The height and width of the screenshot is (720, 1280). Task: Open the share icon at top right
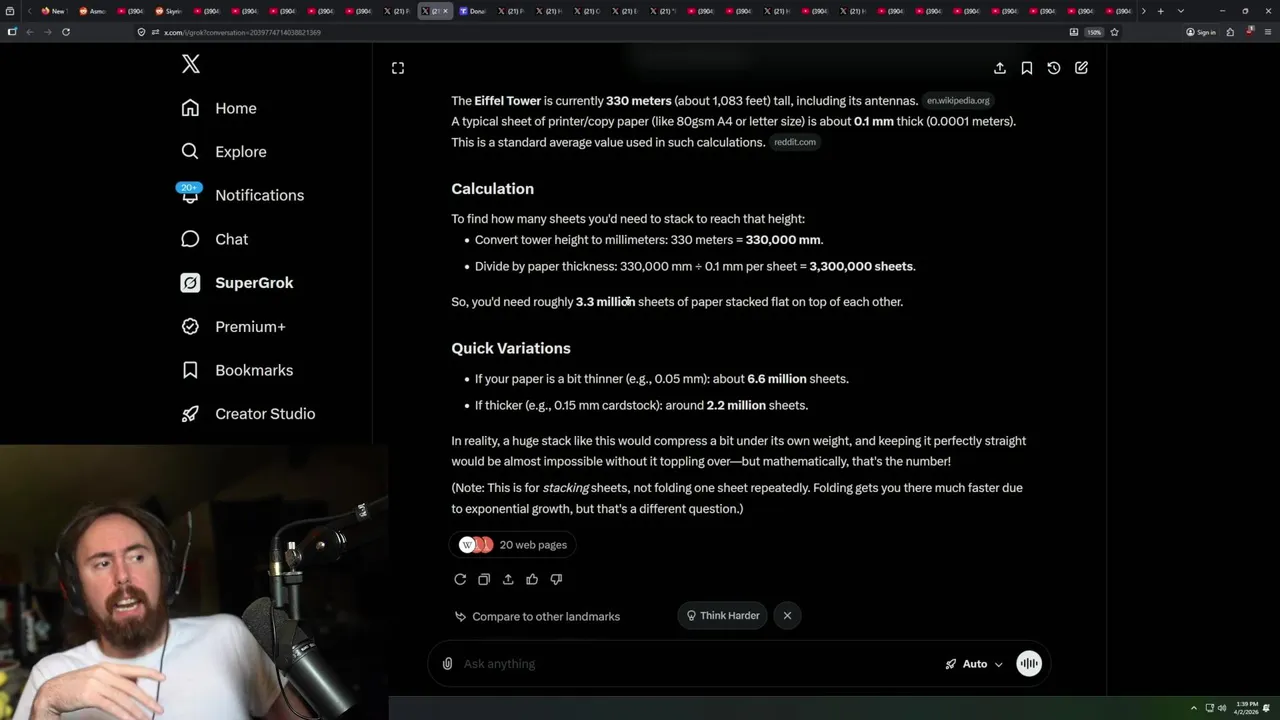pyautogui.click(x=1000, y=68)
